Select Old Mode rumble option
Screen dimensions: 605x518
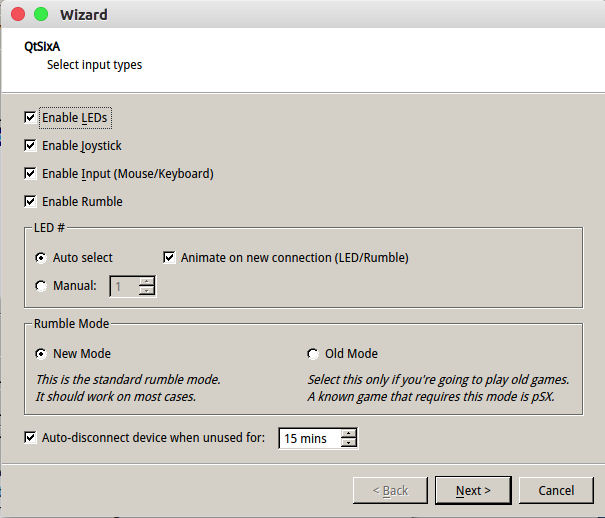pyautogui.click(x=313, y=354)
